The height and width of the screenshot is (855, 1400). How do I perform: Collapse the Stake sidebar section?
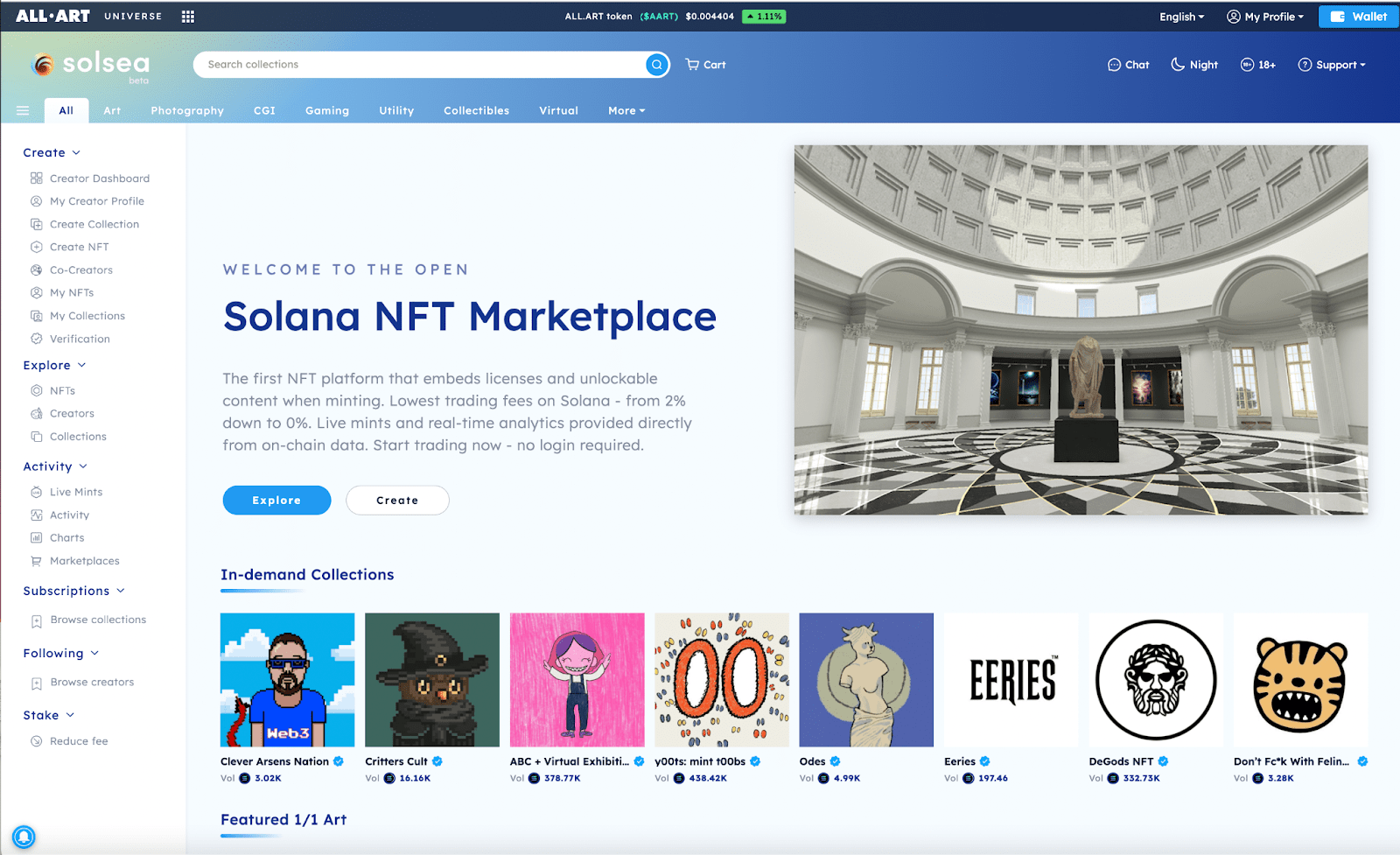click(x=48, y=715)
